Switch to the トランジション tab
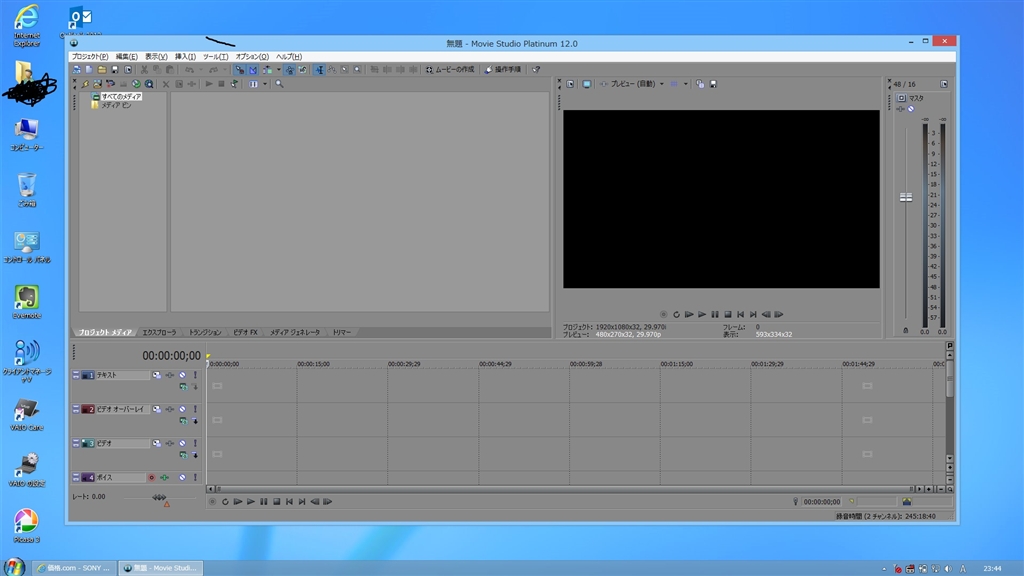This screenshot has height=576, width=1024. 204,332
